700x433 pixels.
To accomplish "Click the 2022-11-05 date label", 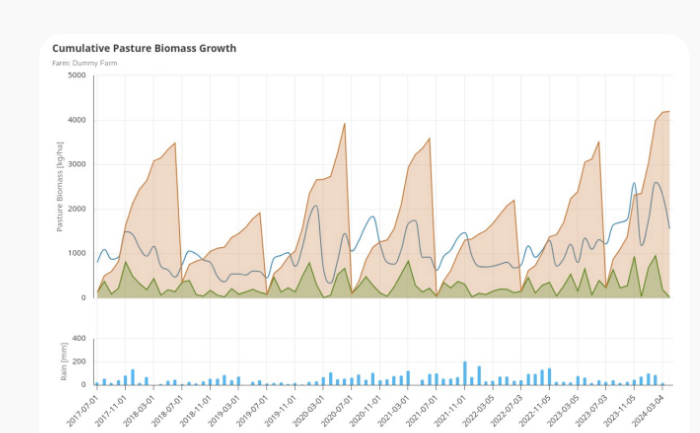I will tap(535, 411).
